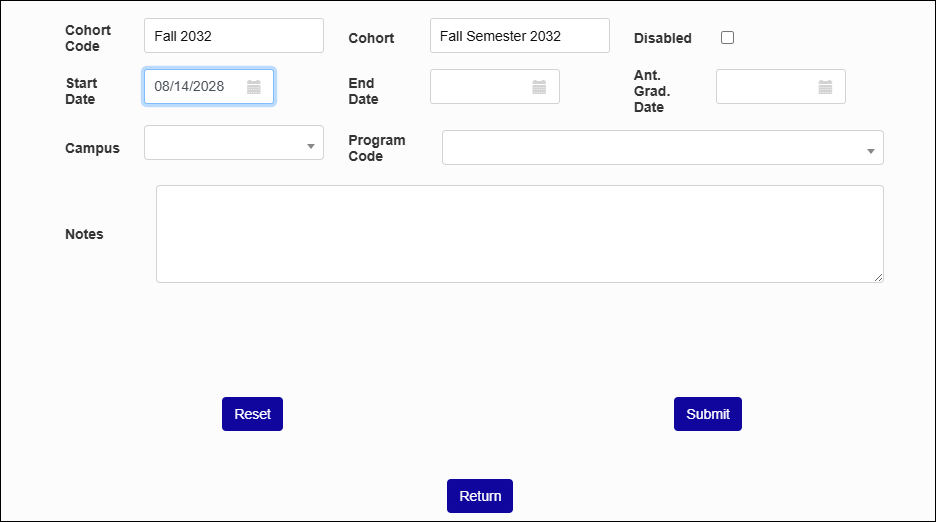936x522 pixels.
Task: Click the End Date label
Action: [x=364, y=91]
